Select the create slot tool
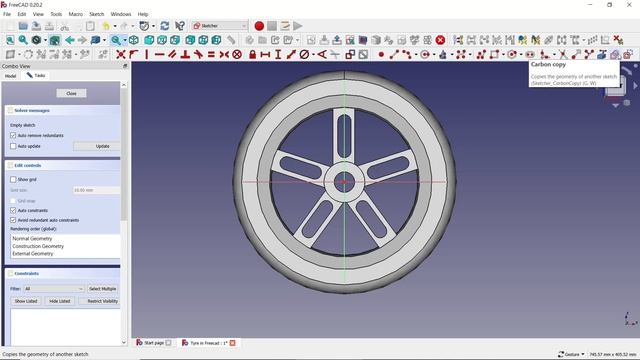The width and height of the screenshot is (640, 360). click(530, 54)
